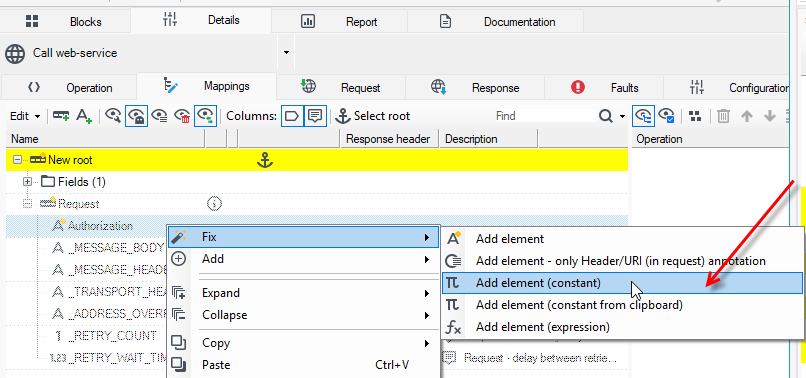Click the add structure icon with green plus

(x=61, y=116)
